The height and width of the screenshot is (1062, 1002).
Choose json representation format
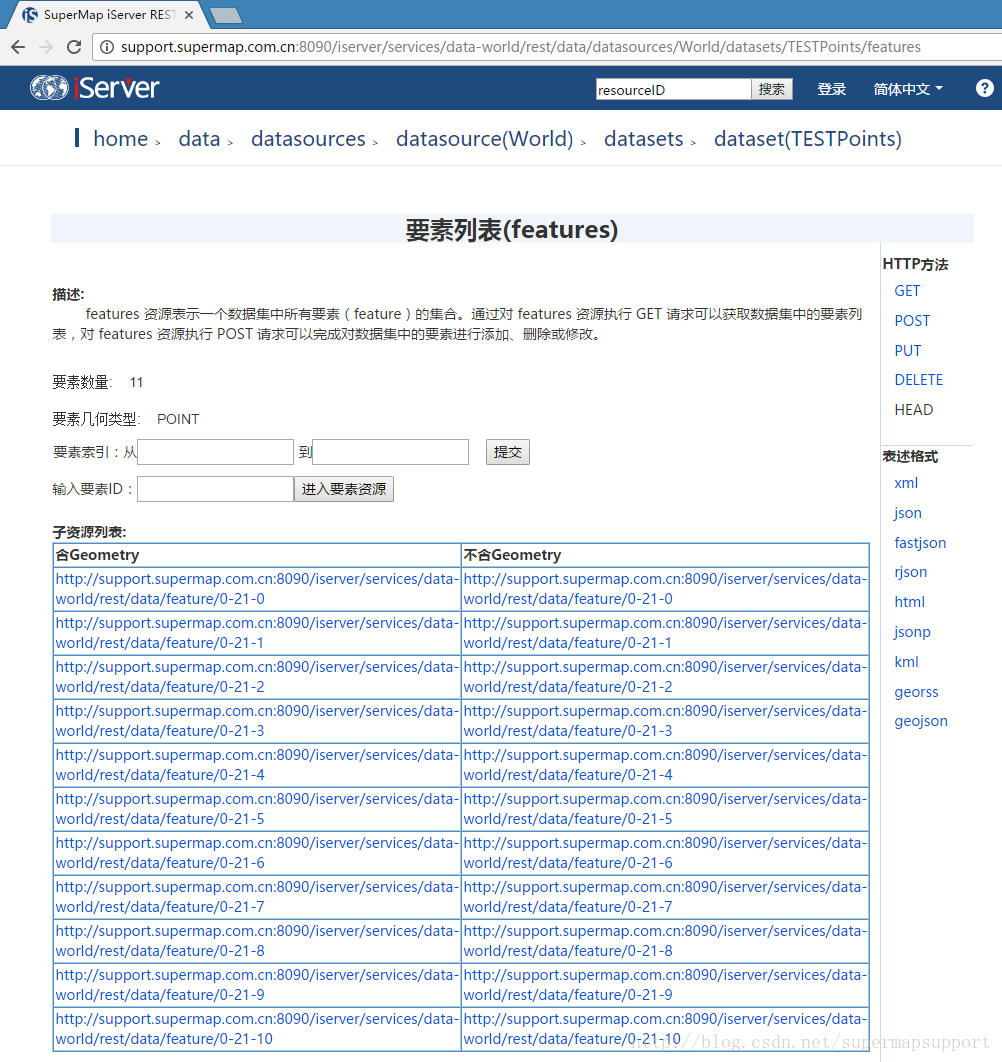(908, 513)
